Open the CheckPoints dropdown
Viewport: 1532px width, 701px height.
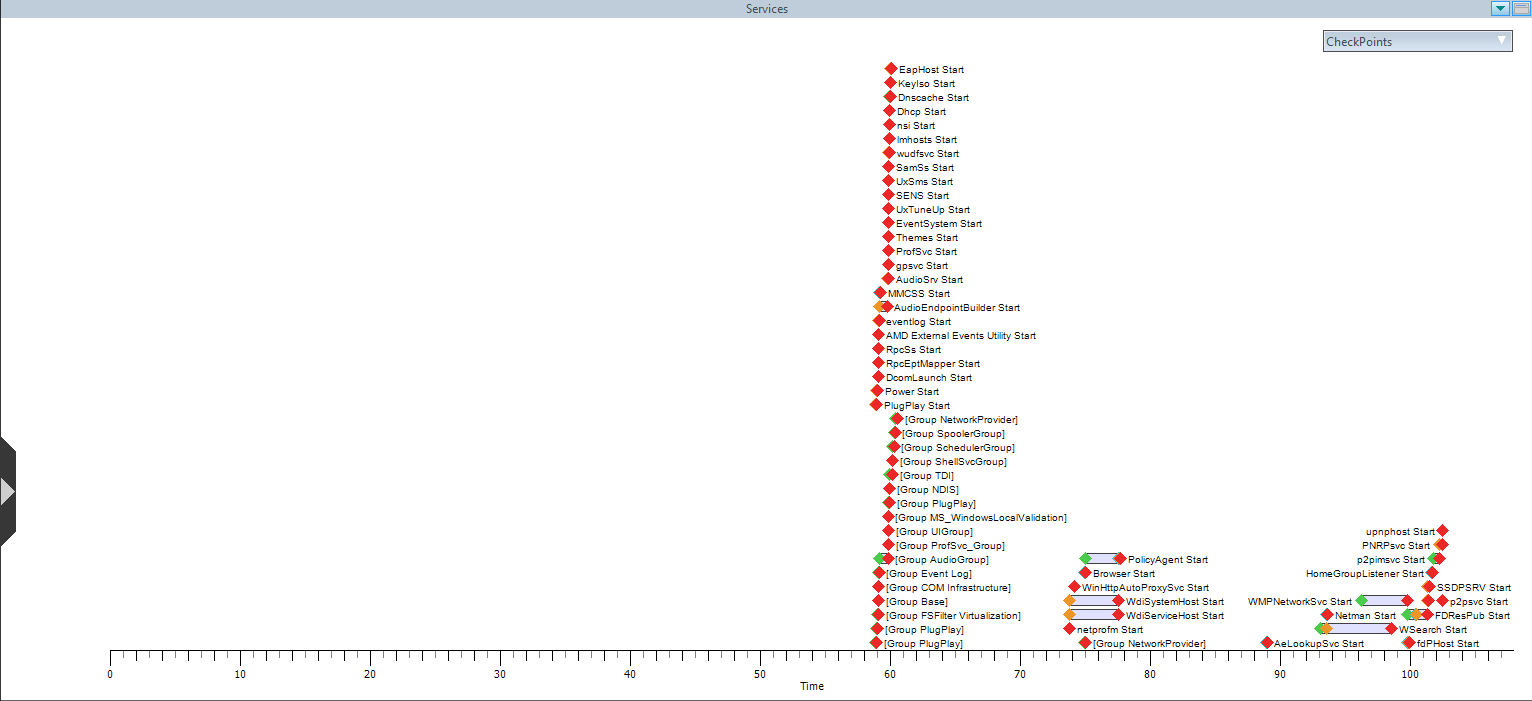[x=1417, y=41]
